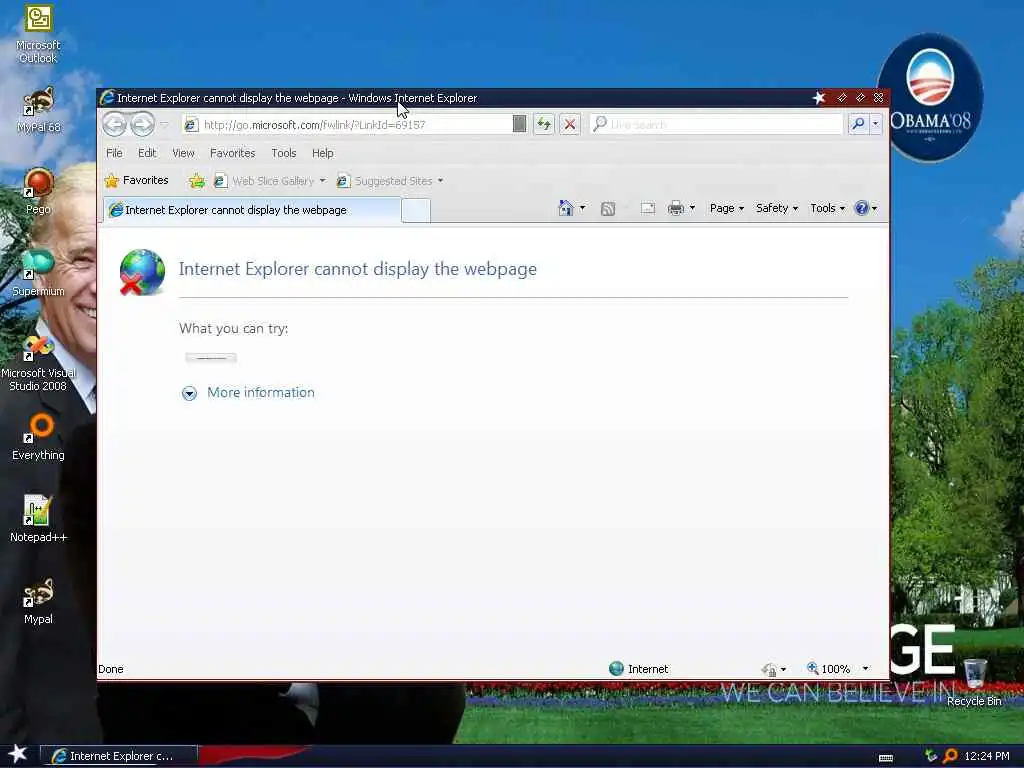
Task: Open Microsoft Visual Studio 2008 shortcut
Action: 38,362
